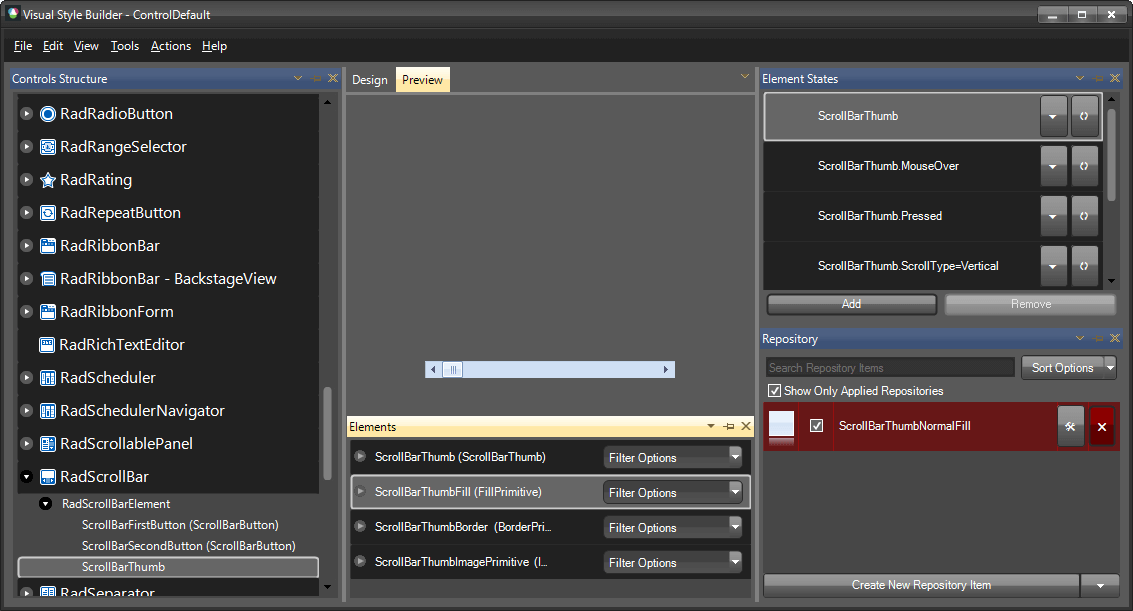Click the fill preview swatch of ScrollBarThumbNormalFill
Viewport: 1133px width, 611px height.
pyautogui.click(x=781, y=426)
